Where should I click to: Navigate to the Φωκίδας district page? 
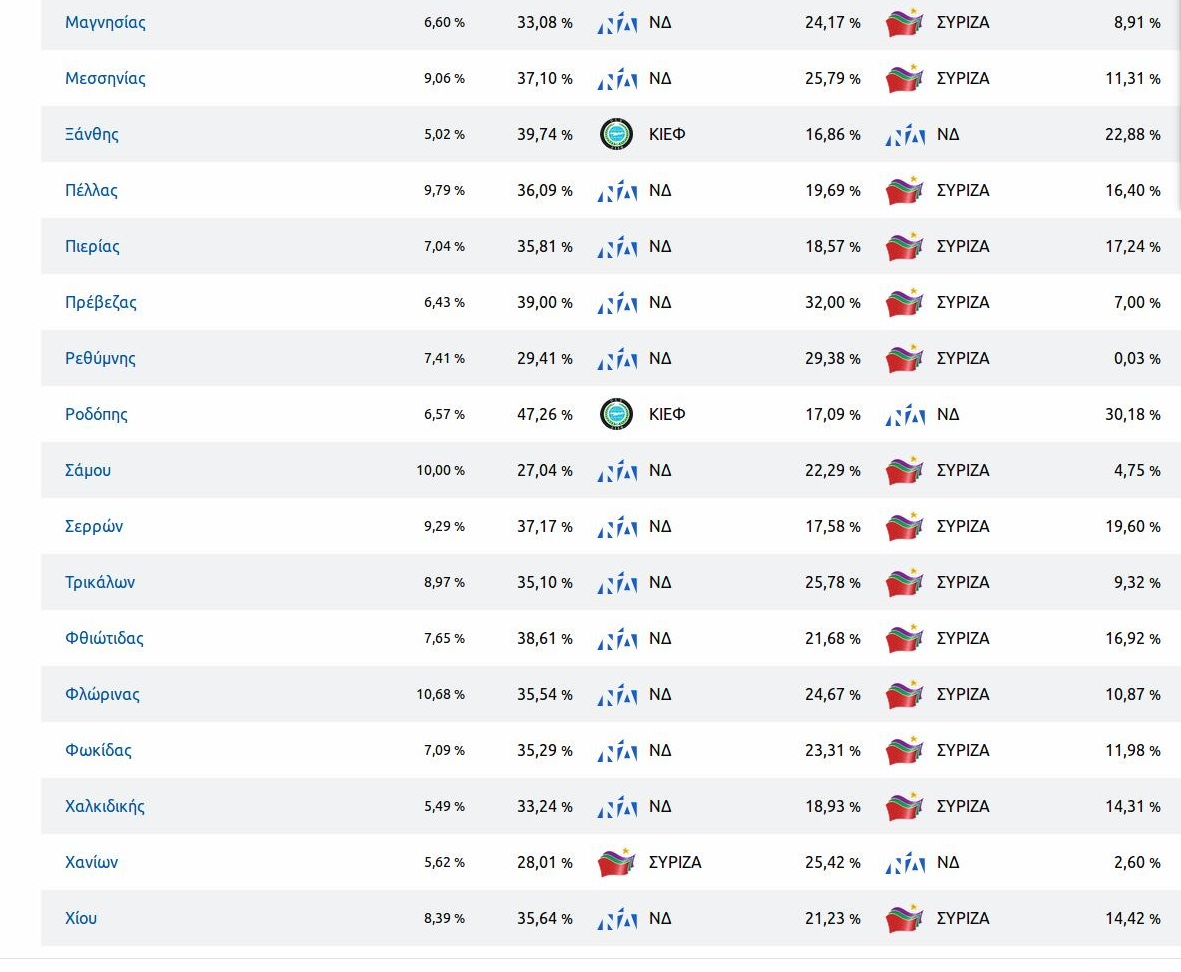pyautogui.click(x=98, y=750)
